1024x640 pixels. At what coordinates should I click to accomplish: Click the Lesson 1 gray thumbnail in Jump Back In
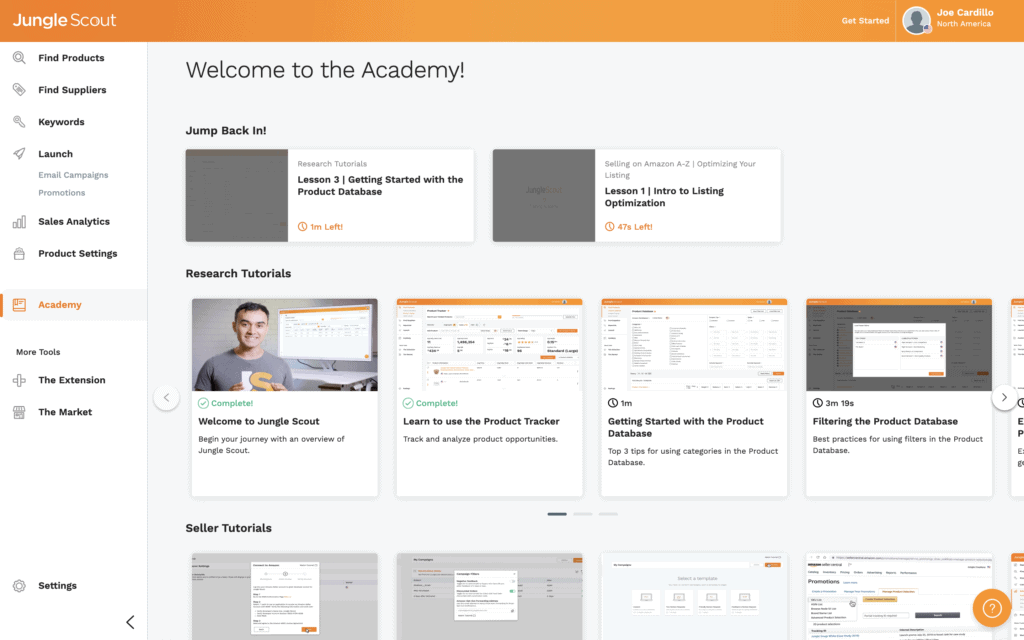pyautogui.click(x=544, y=195)
